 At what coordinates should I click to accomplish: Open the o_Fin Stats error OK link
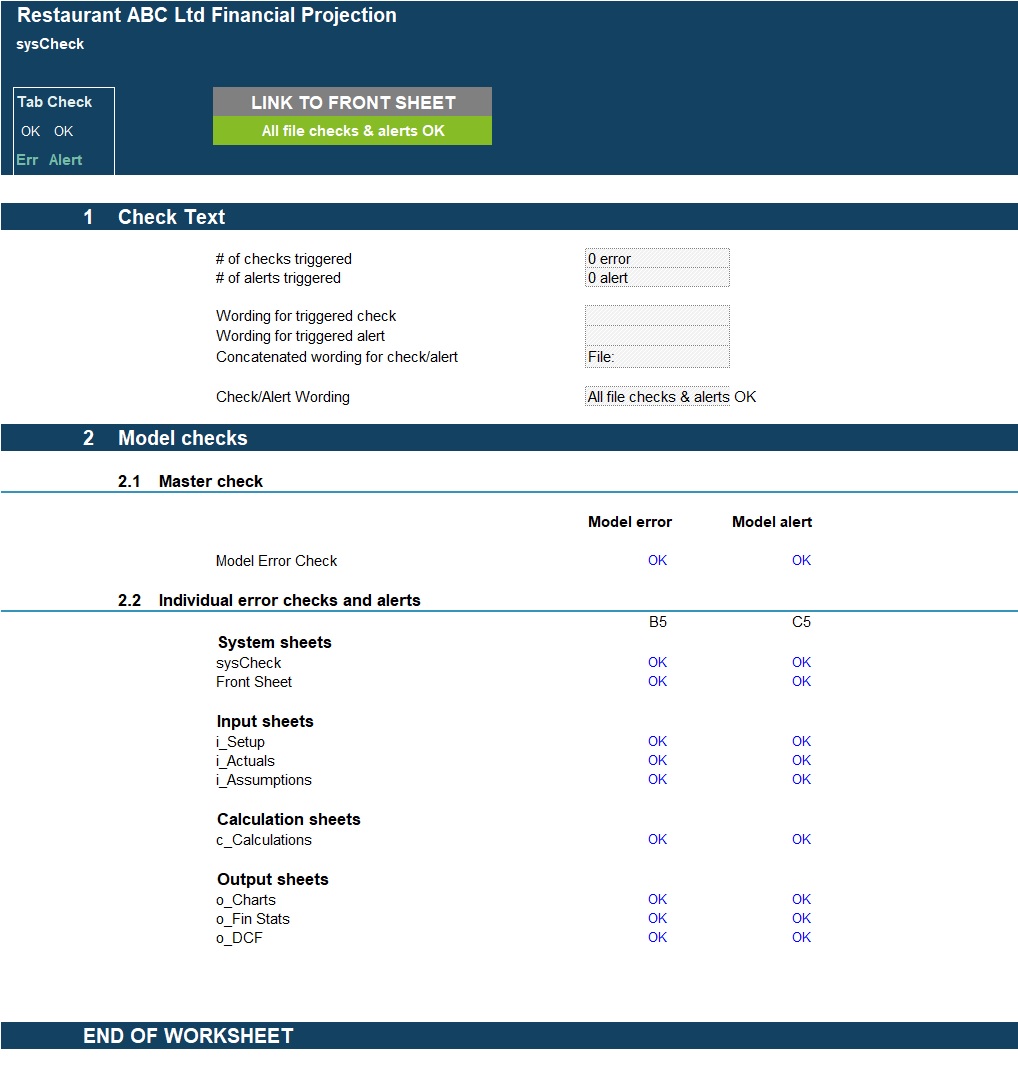658,919
